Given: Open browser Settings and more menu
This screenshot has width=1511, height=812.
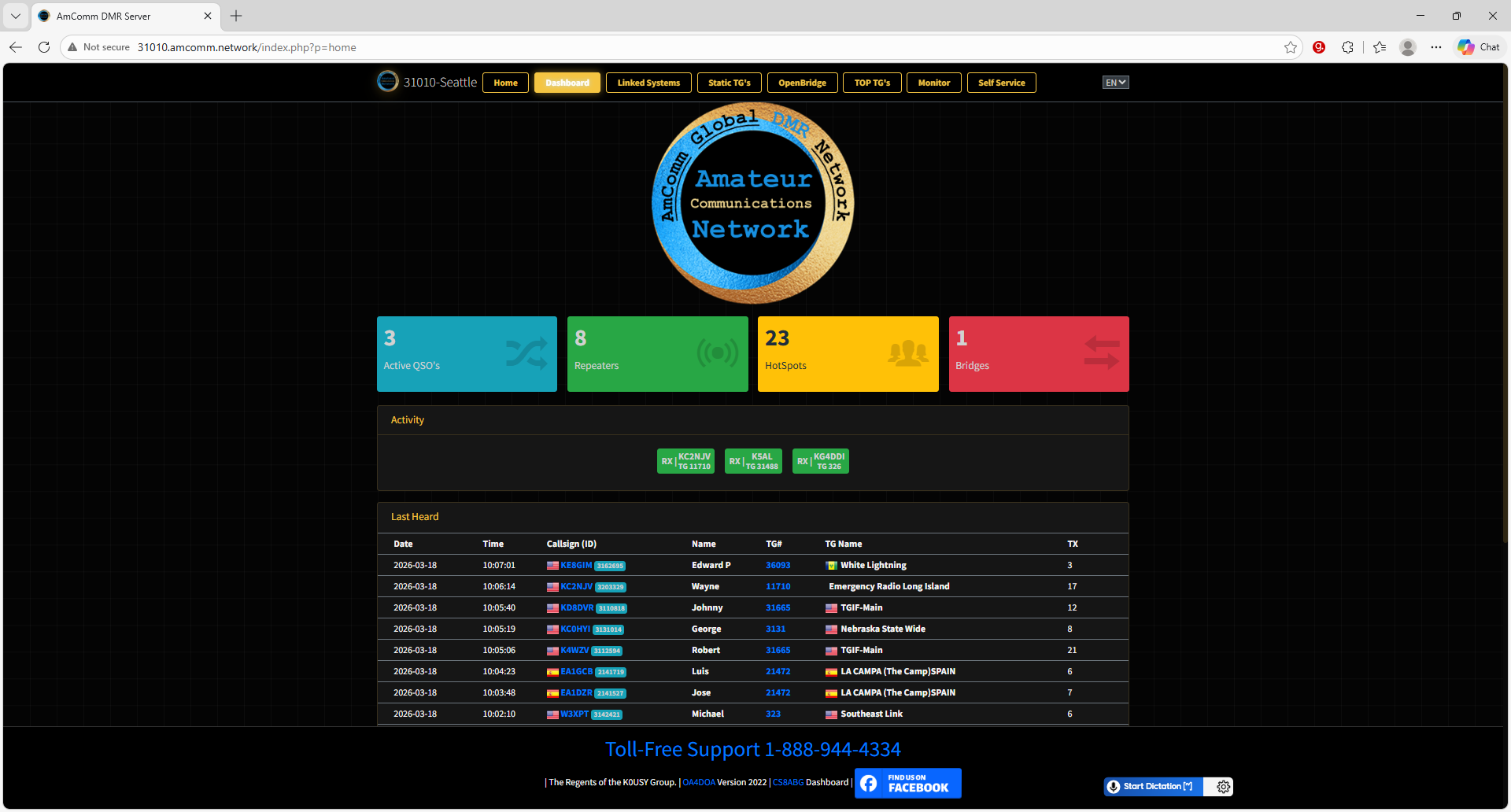Looking at the screenshot, I should (x=1436, y=47).
